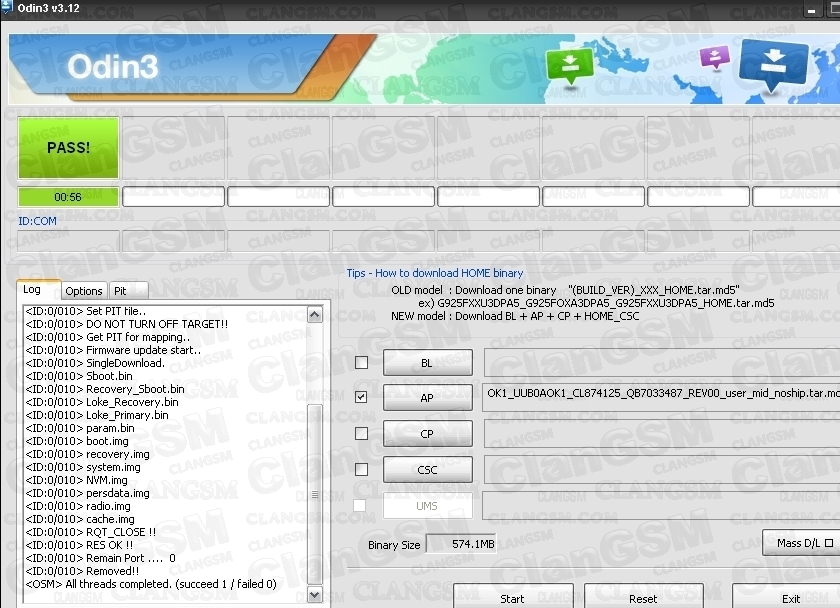Open the Pit tab
This screenshot has width=840, height=608.
(x=128, y=291)
